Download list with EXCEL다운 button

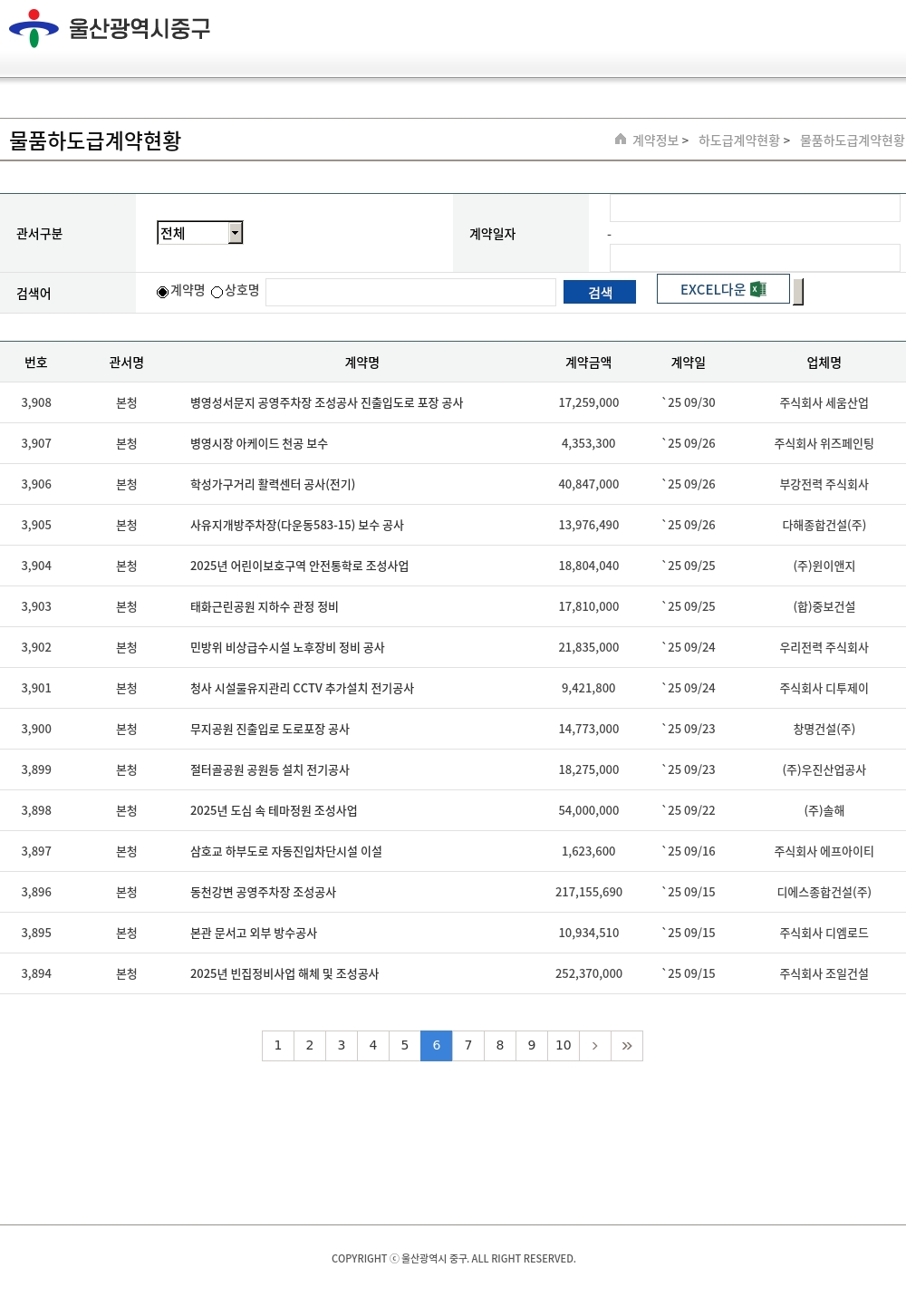722,289
